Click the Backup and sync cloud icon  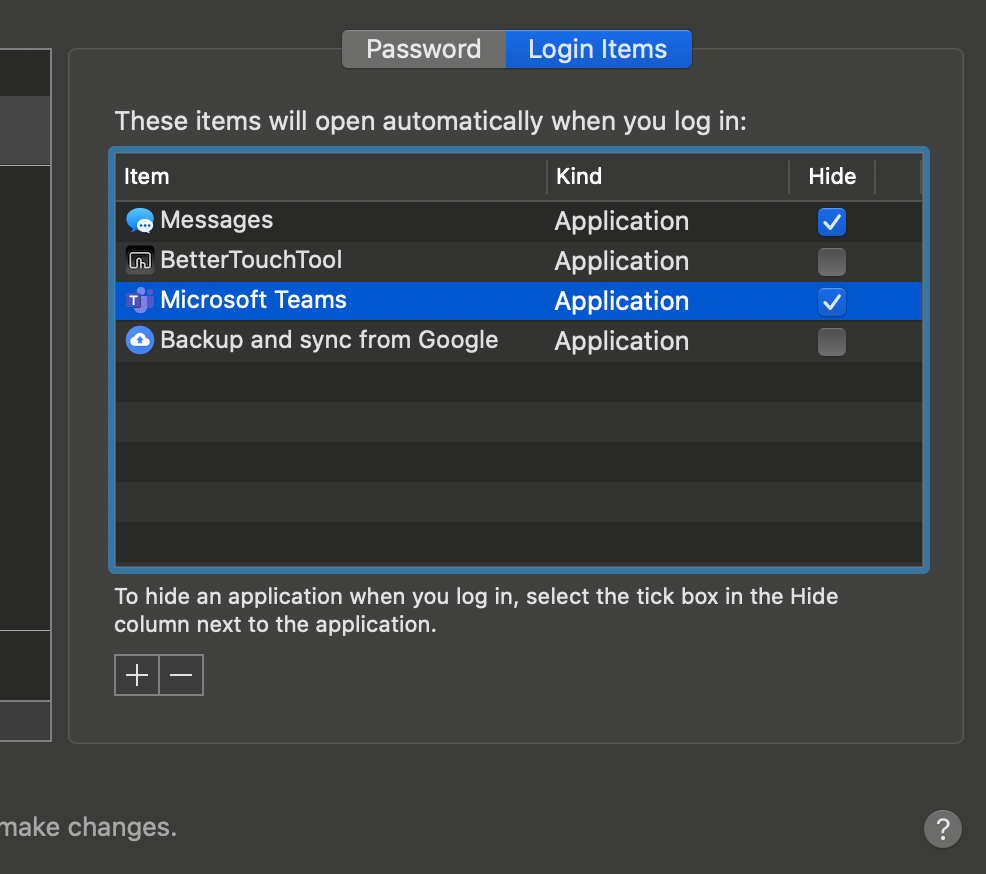140,340
